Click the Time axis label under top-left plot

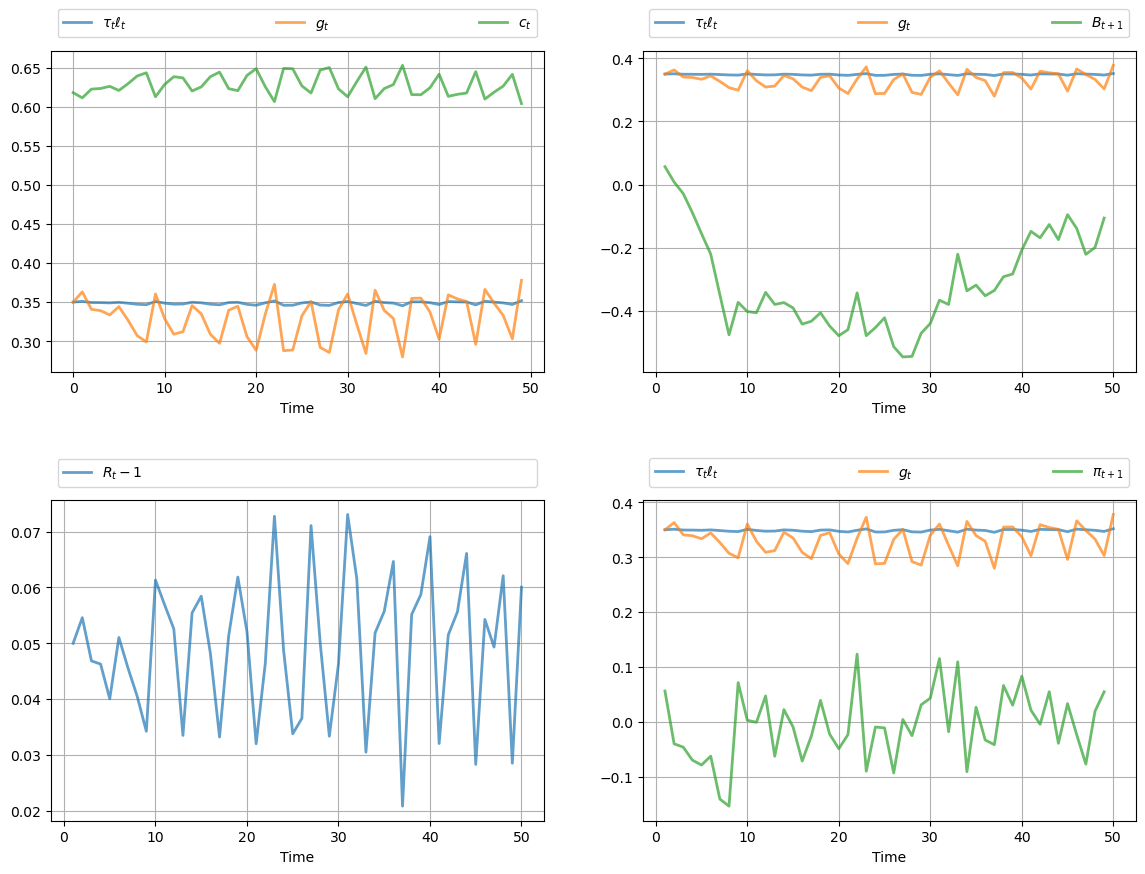297,408
